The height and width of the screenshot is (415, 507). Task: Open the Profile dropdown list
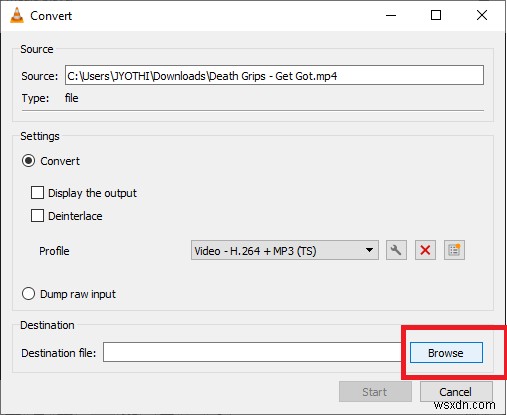coord(285,250)
